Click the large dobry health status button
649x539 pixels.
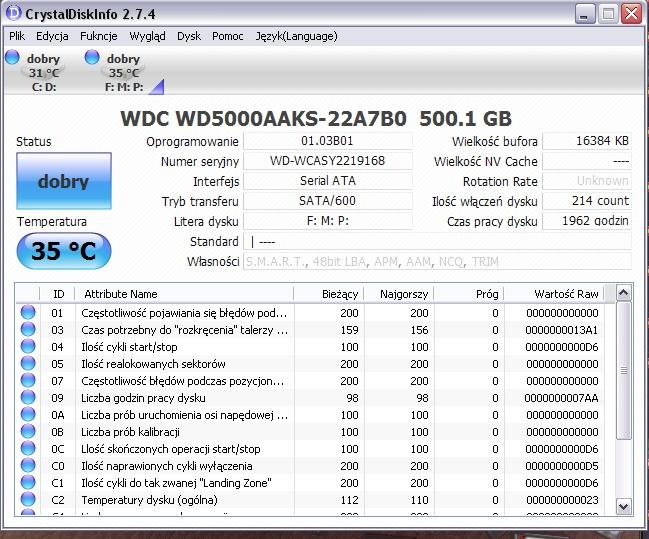64,181
